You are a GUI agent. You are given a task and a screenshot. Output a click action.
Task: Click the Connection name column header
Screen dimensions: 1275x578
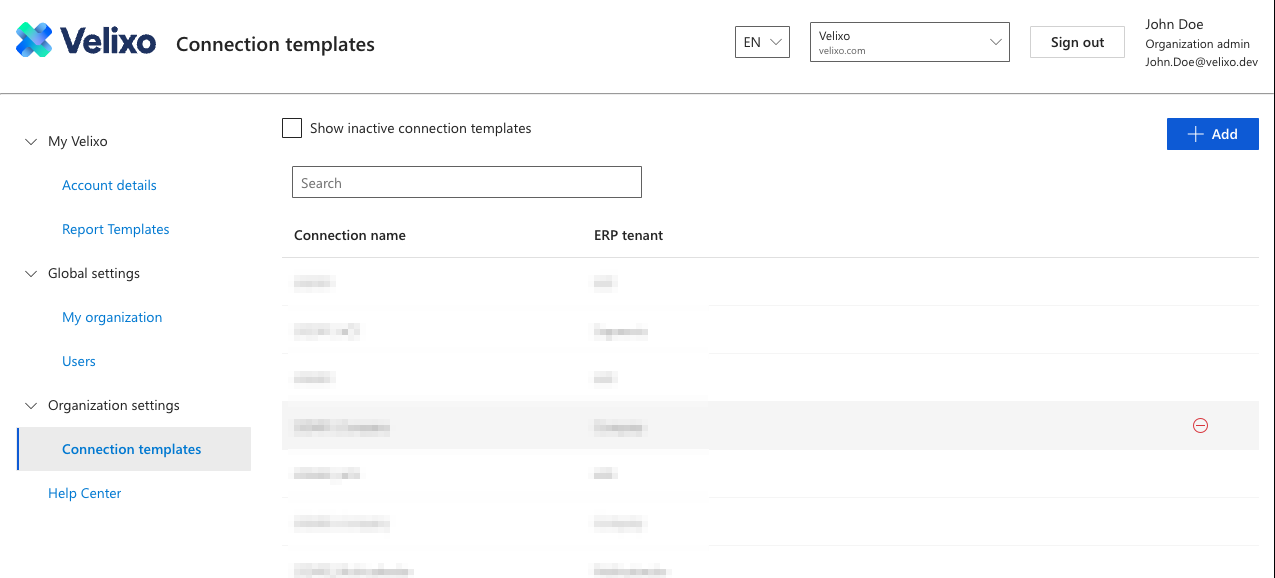pos(350,235)
